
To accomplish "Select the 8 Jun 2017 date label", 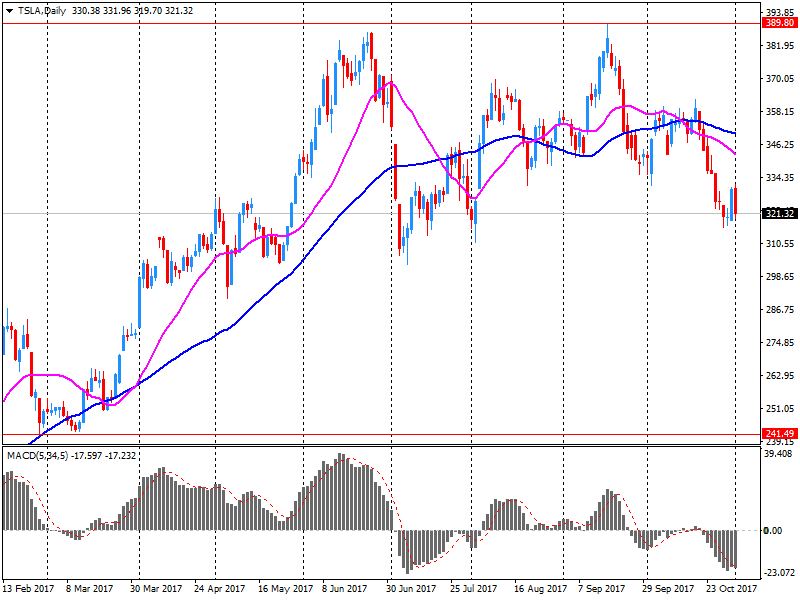I will [344, 588].
